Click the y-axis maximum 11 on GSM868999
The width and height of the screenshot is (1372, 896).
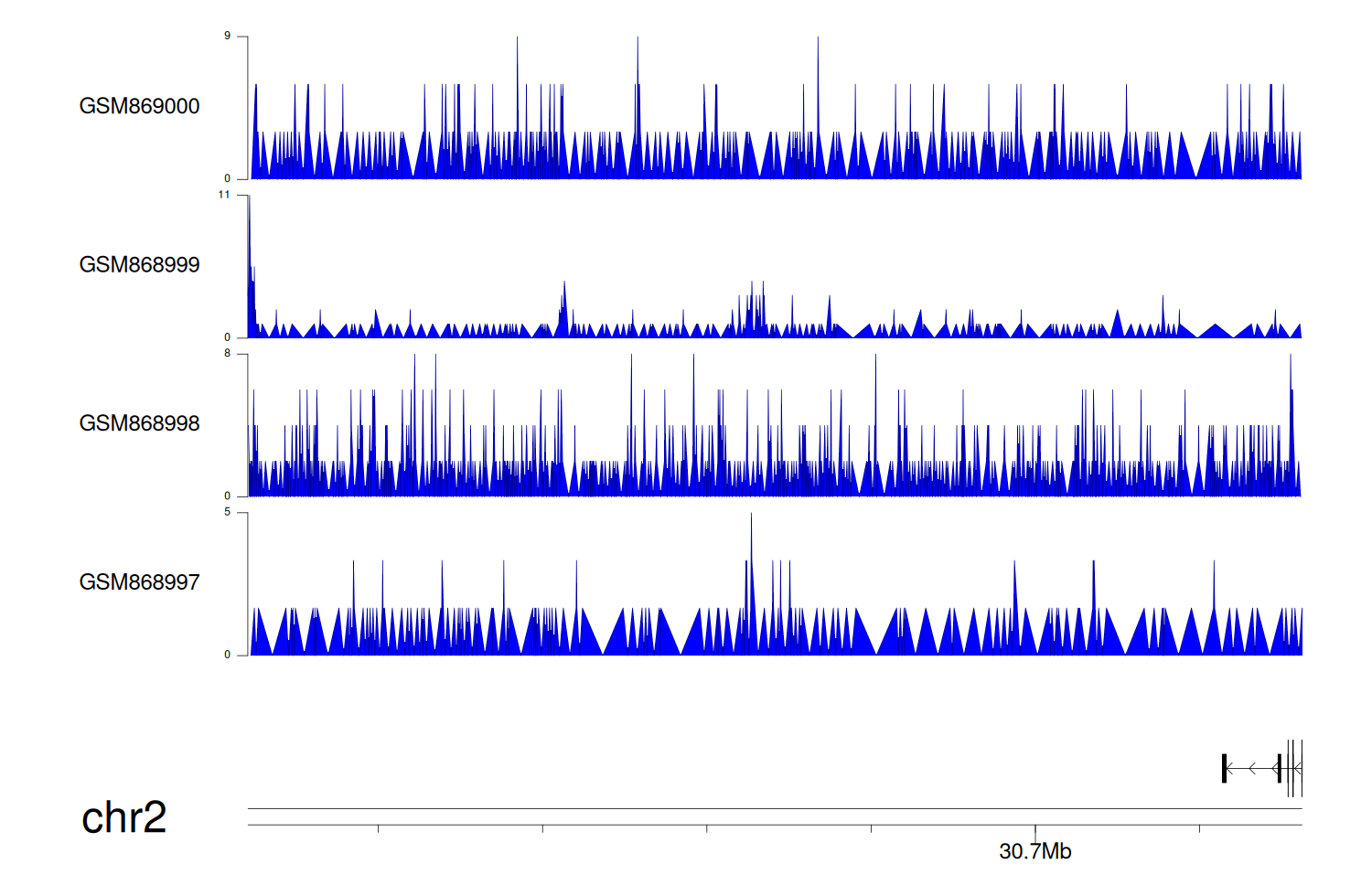(224, 195)
